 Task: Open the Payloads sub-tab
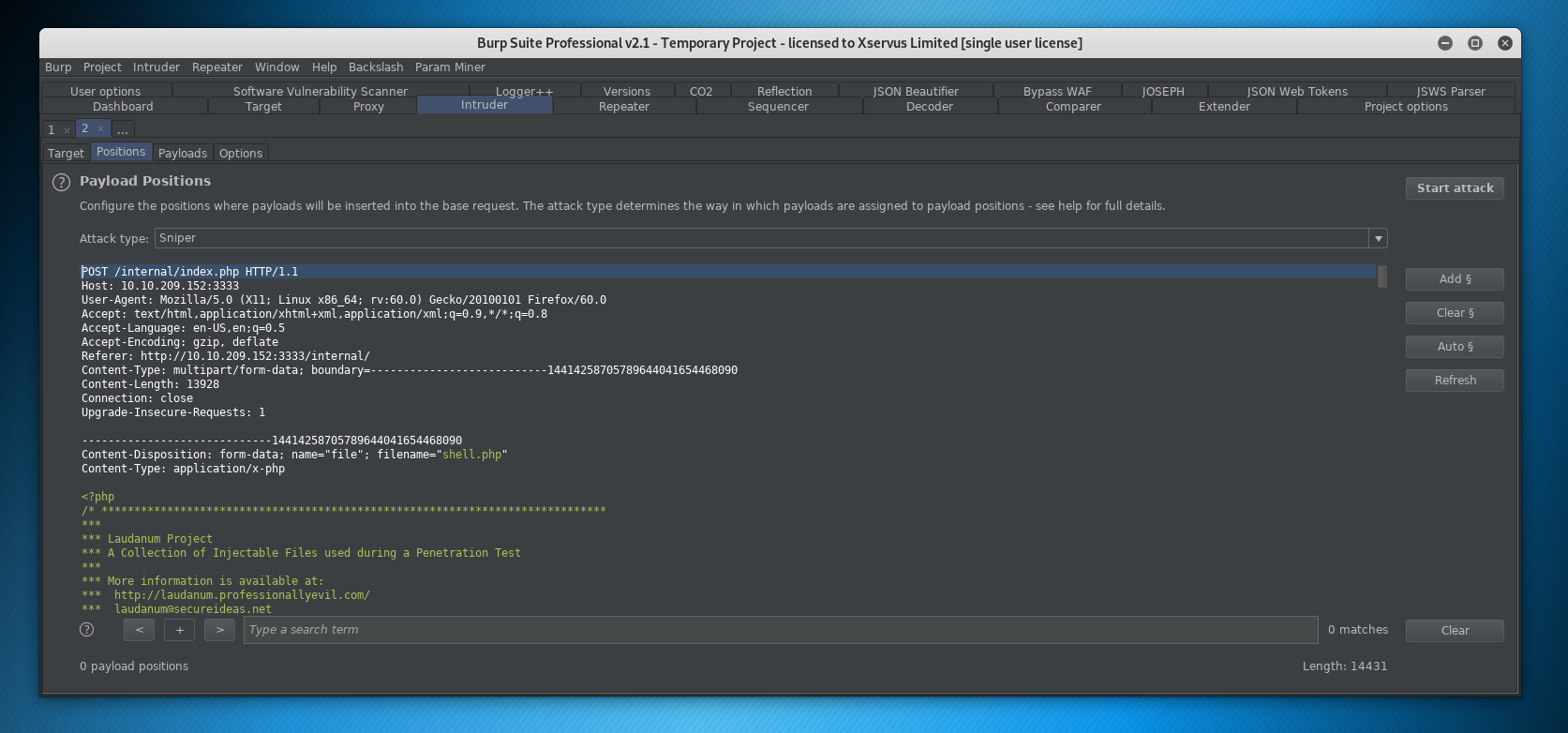click(183, 153)
